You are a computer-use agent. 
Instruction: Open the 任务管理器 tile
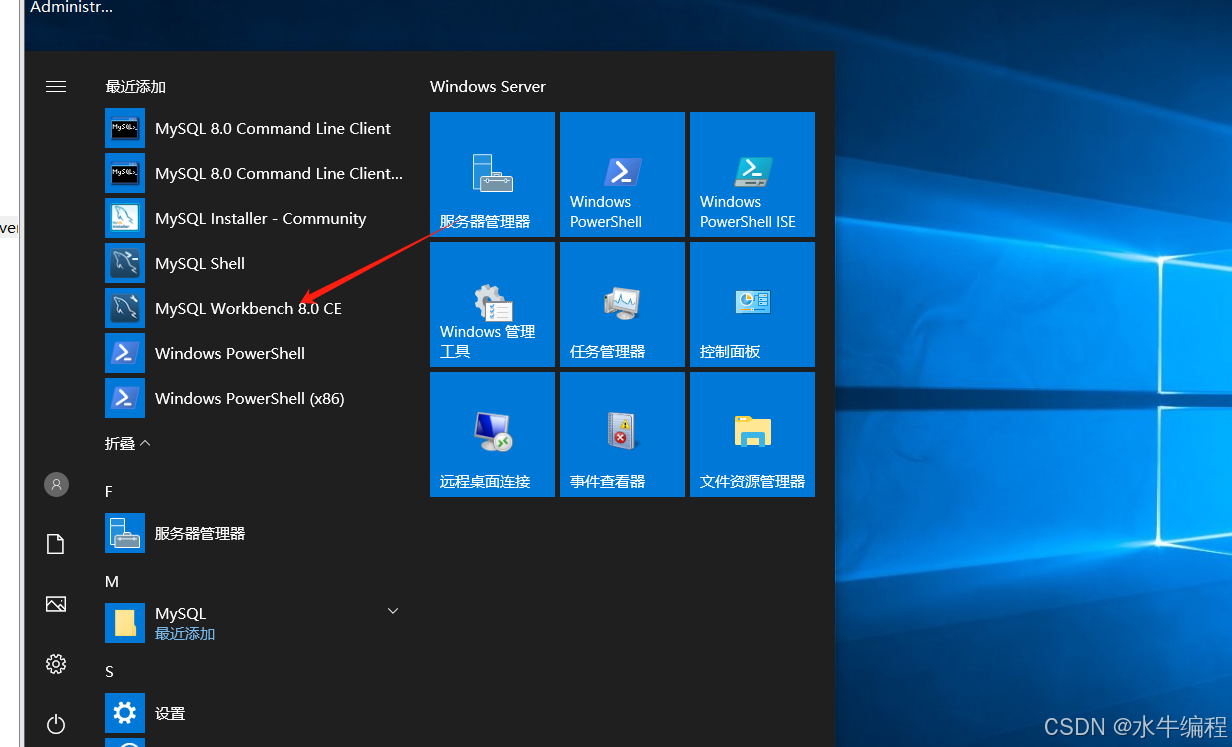coord(622,304)
